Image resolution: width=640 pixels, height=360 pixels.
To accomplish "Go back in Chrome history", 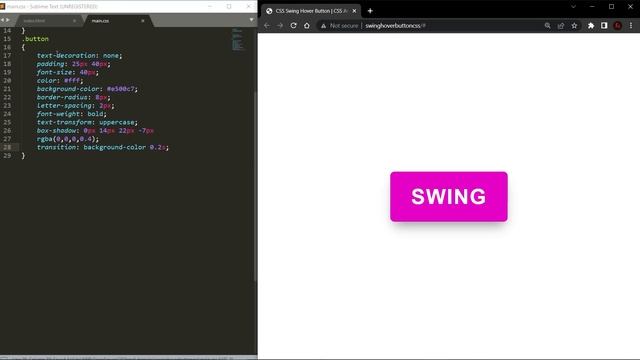I will point(267,25).
